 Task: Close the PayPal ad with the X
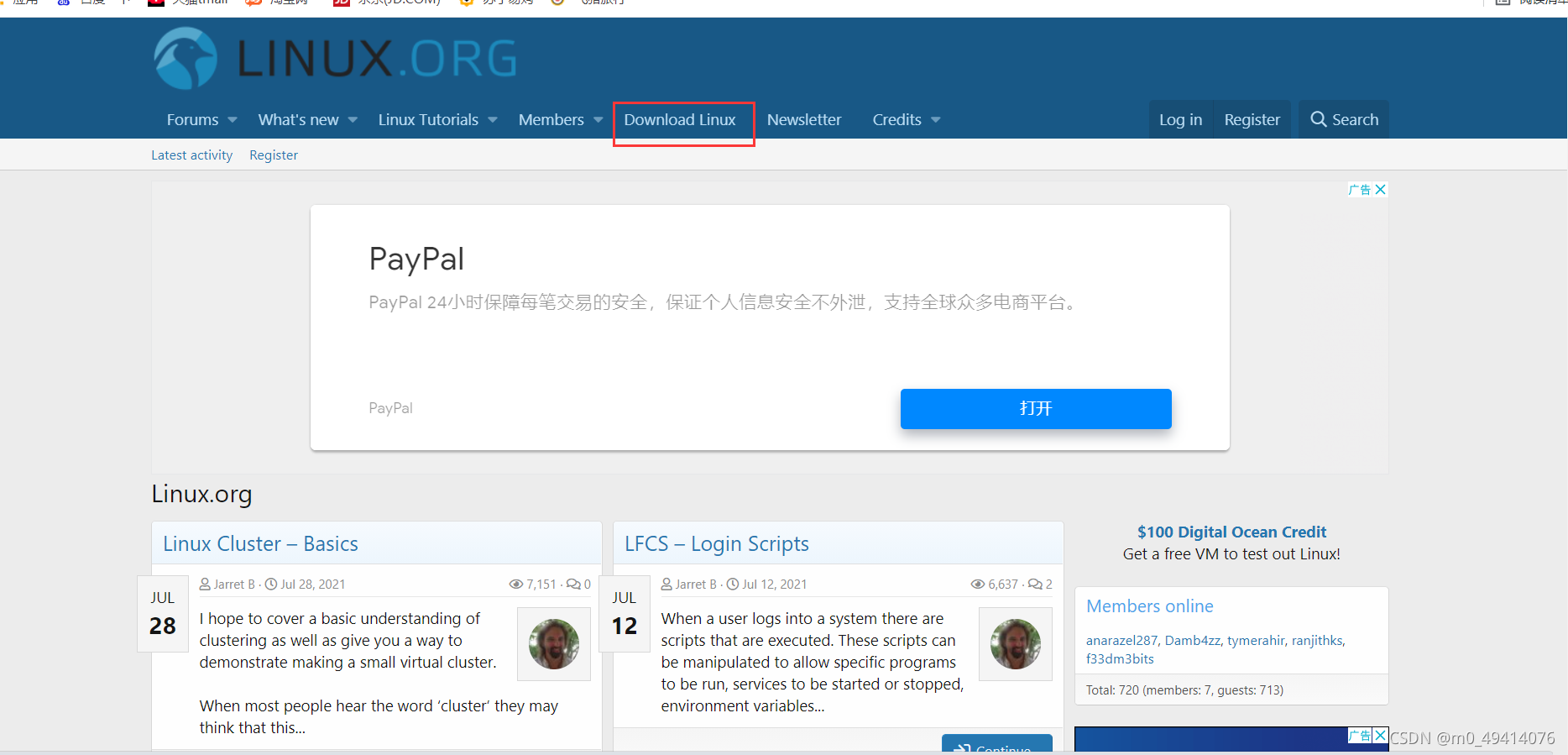click(1380, 190)
